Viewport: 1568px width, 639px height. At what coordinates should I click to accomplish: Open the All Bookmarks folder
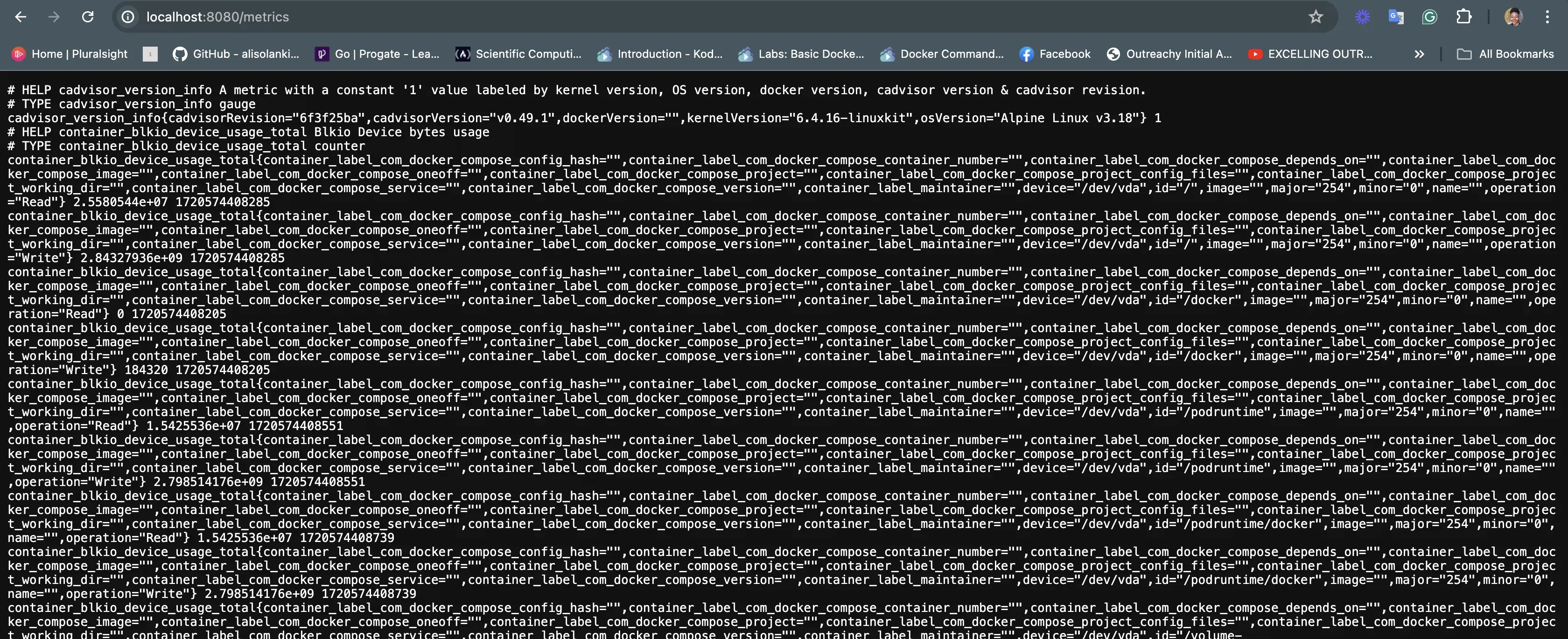click(x=1505, y=54)
